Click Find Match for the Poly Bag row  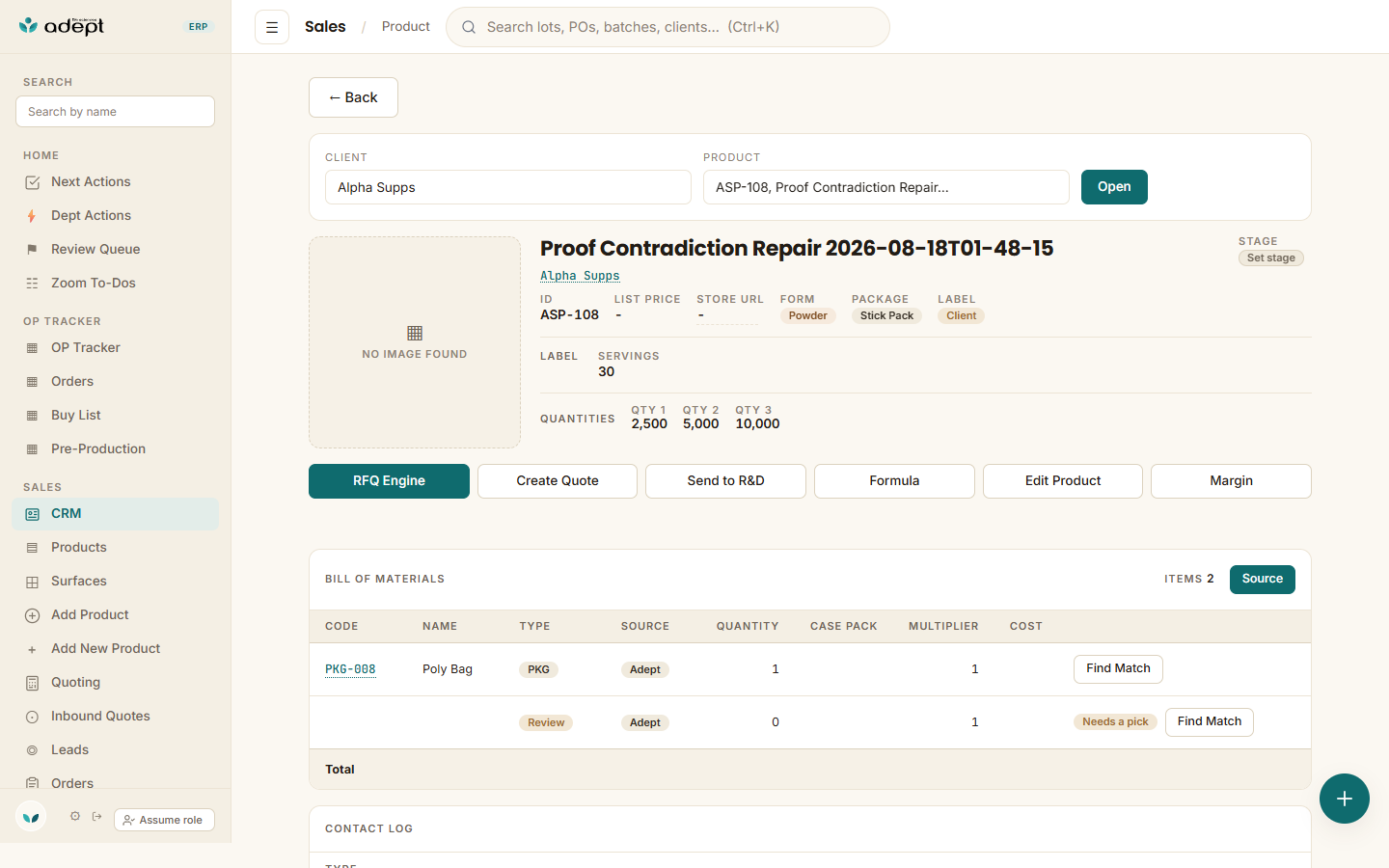click(x=1118, y=669)
